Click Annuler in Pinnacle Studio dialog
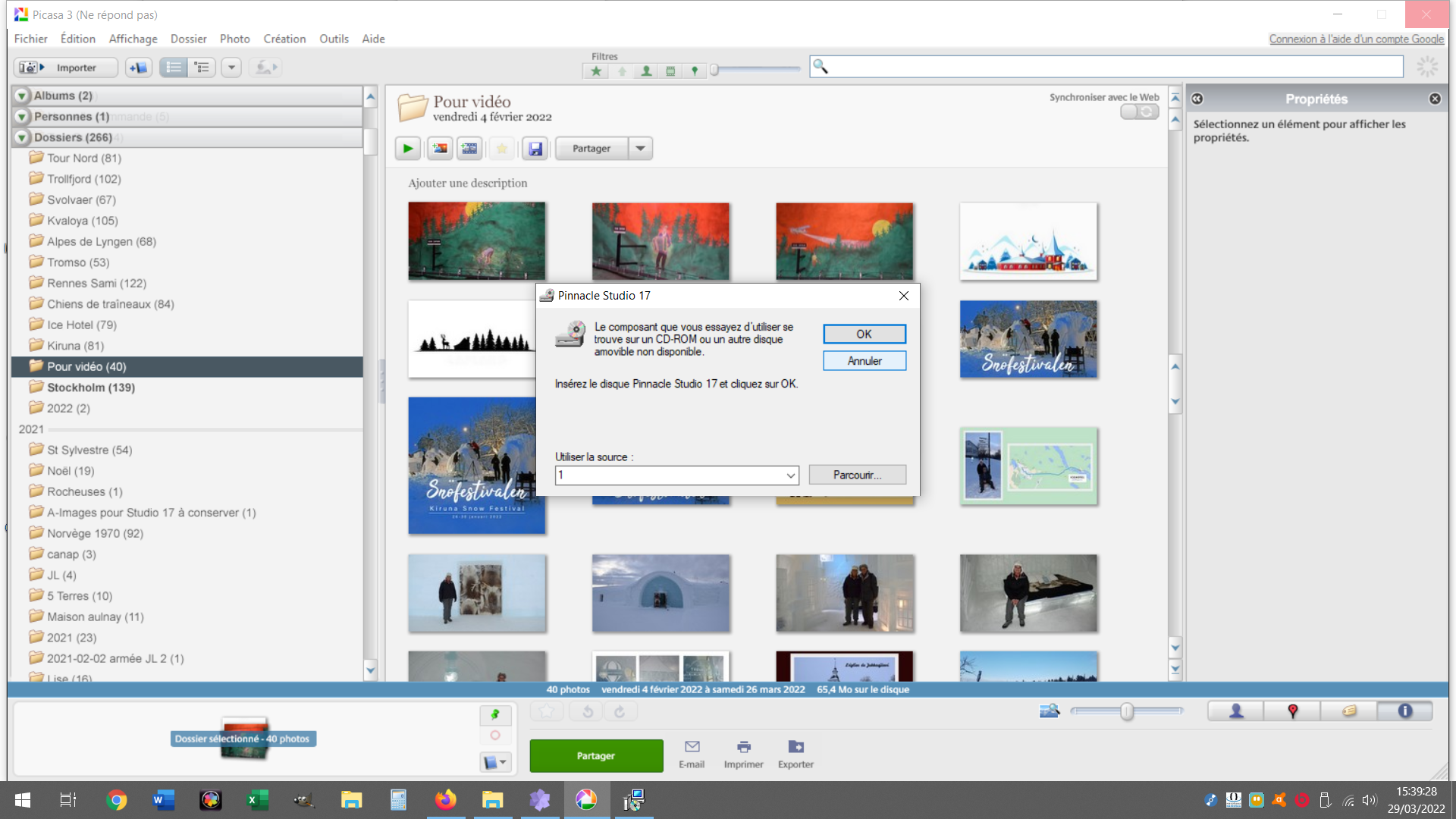The height and width of the screenshot is (819, 1456). 864,361
